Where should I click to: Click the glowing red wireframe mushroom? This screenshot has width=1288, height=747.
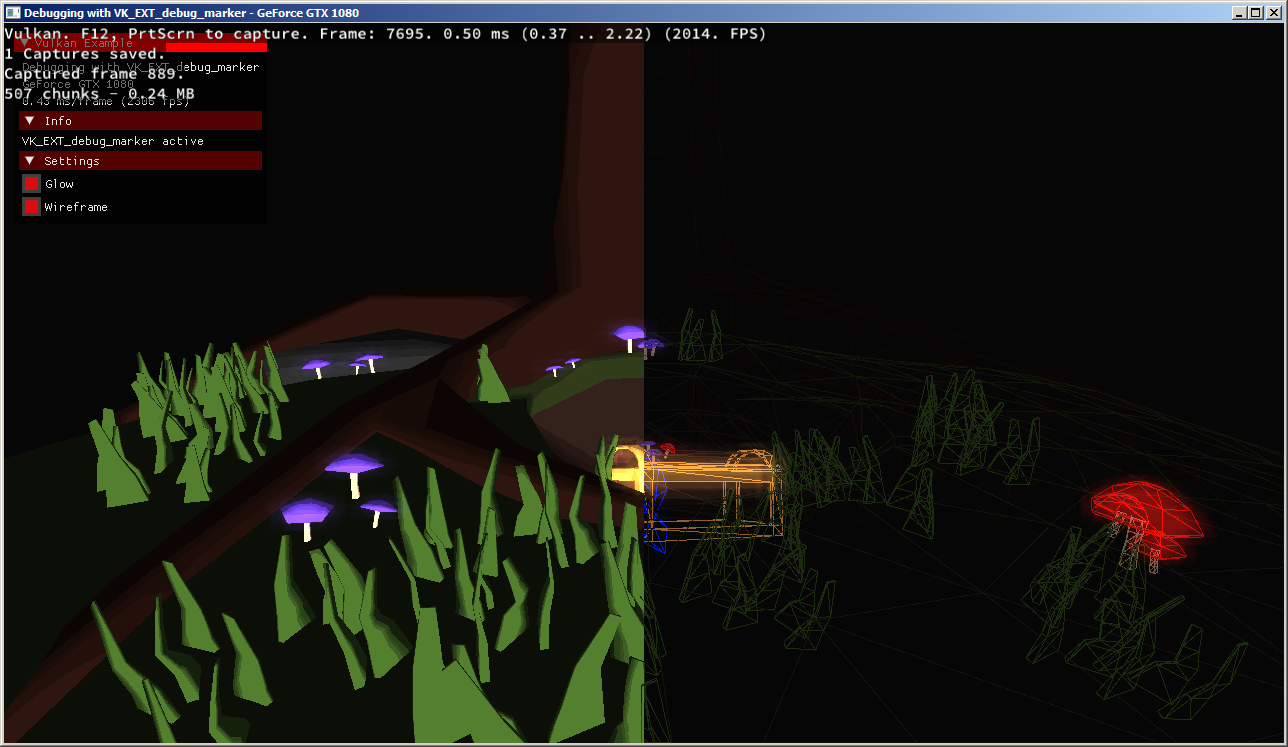pos(1143,515)
